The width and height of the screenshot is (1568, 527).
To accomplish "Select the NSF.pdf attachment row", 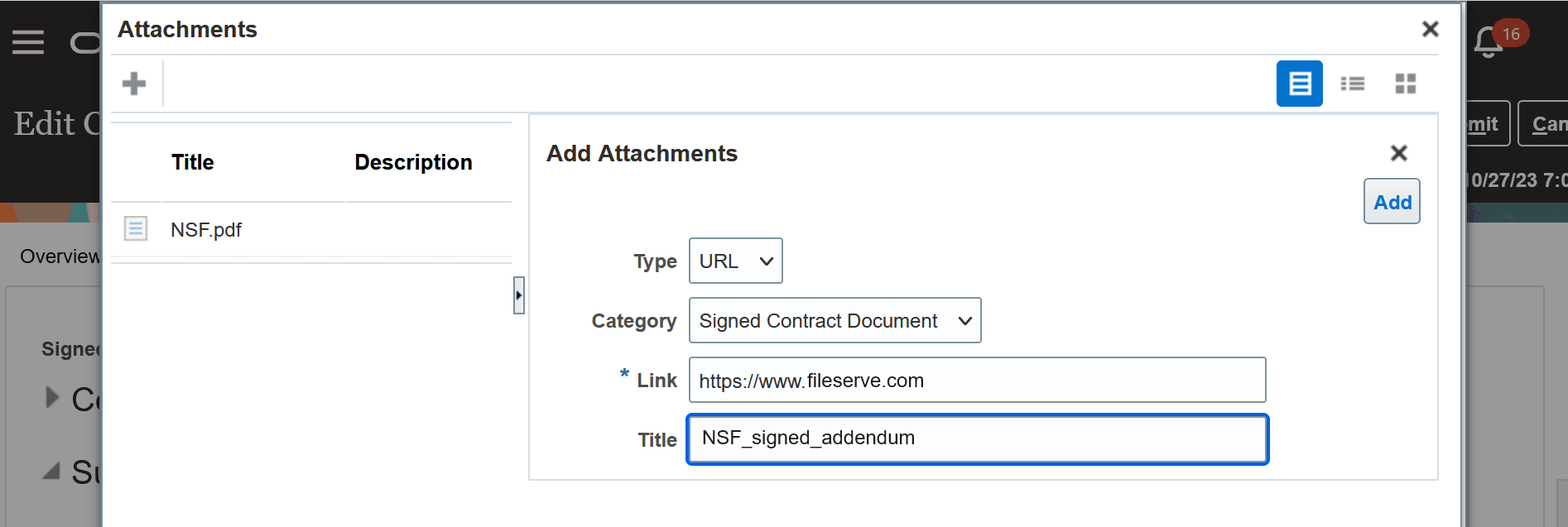I will (x=311, y=229).
